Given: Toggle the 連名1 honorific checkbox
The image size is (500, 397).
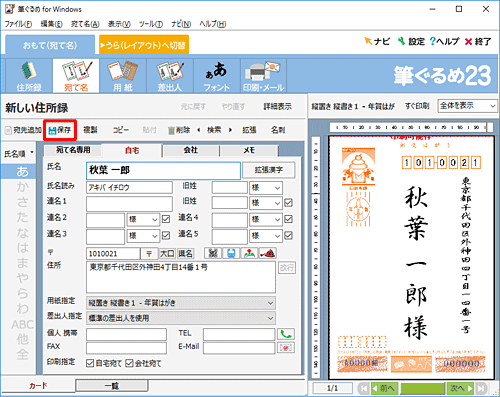Looking at the screenshot, I should (288, 203).
